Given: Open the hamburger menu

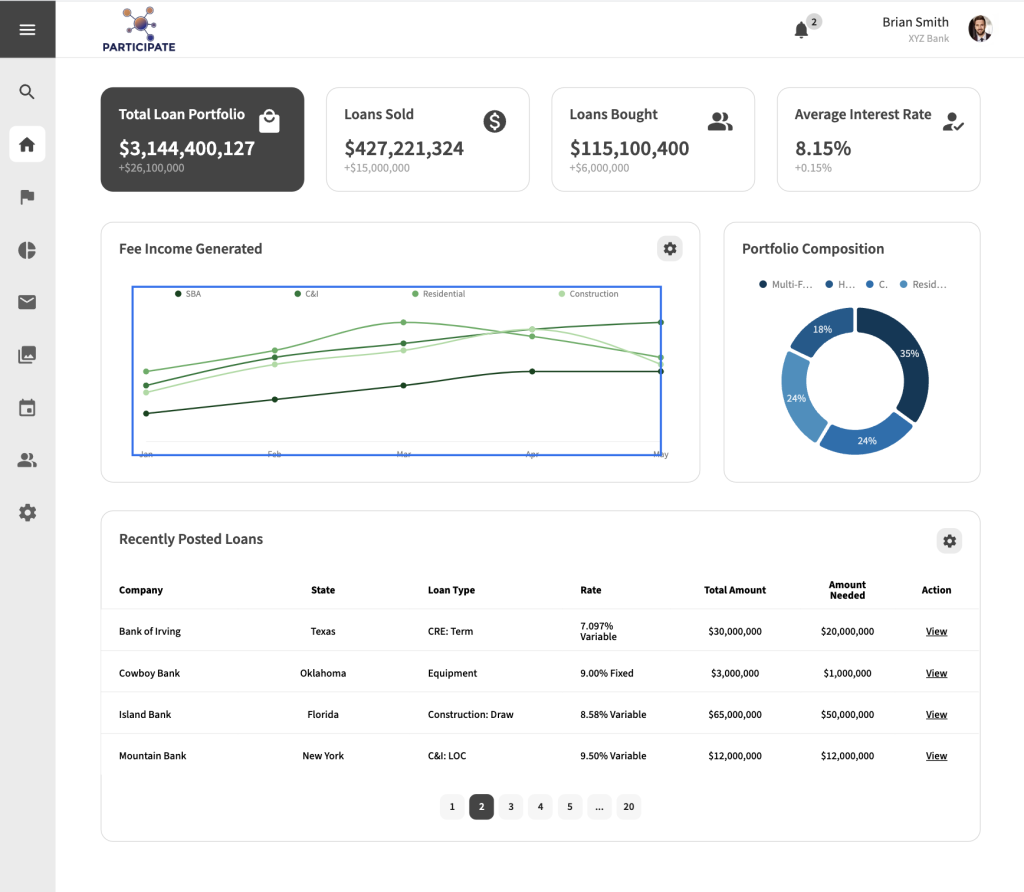Looking at the screenshot, I should [27, 30].
